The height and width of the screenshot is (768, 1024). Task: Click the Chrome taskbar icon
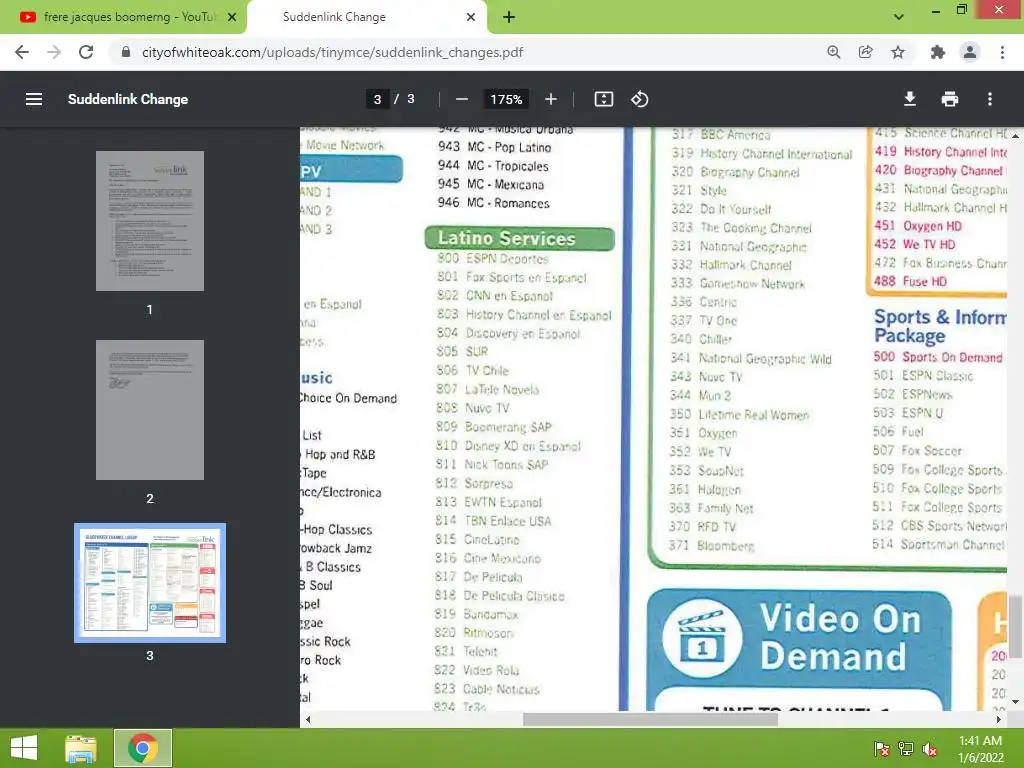143,748
